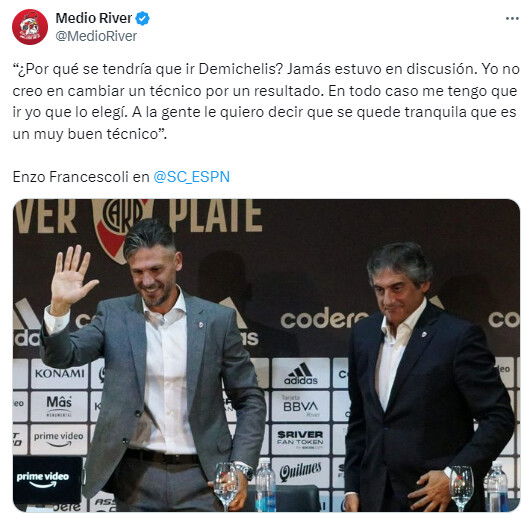Open the three-dot more options menu
This screenshot has width=531, height=526.
click(x=512, y=19)
